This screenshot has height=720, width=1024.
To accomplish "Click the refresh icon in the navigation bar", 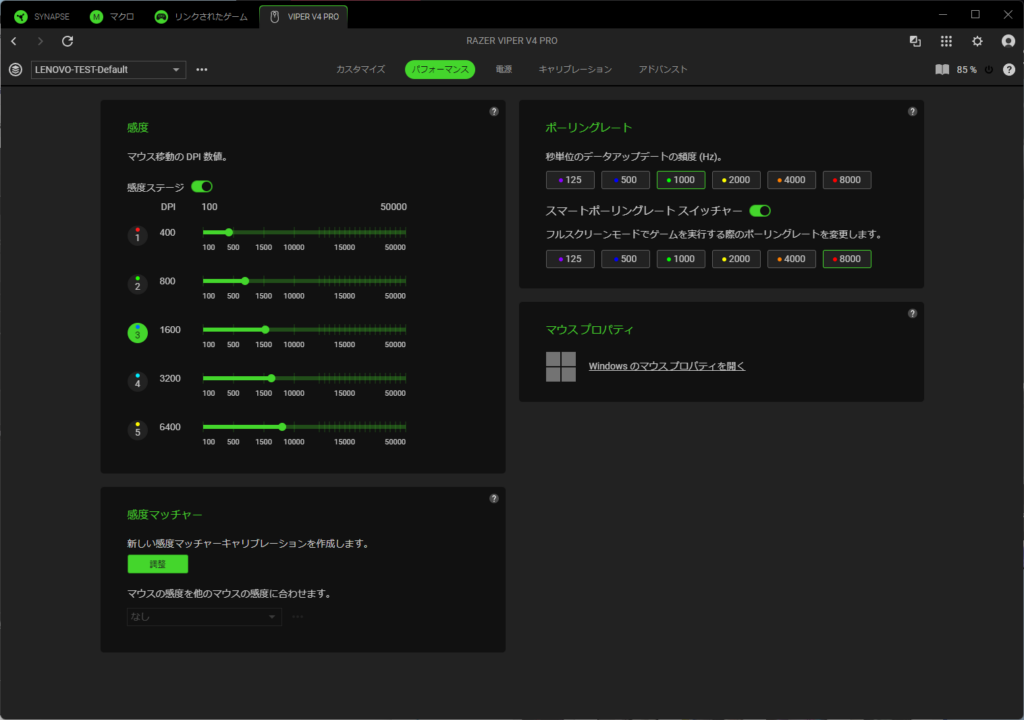I will click(68, 41).
